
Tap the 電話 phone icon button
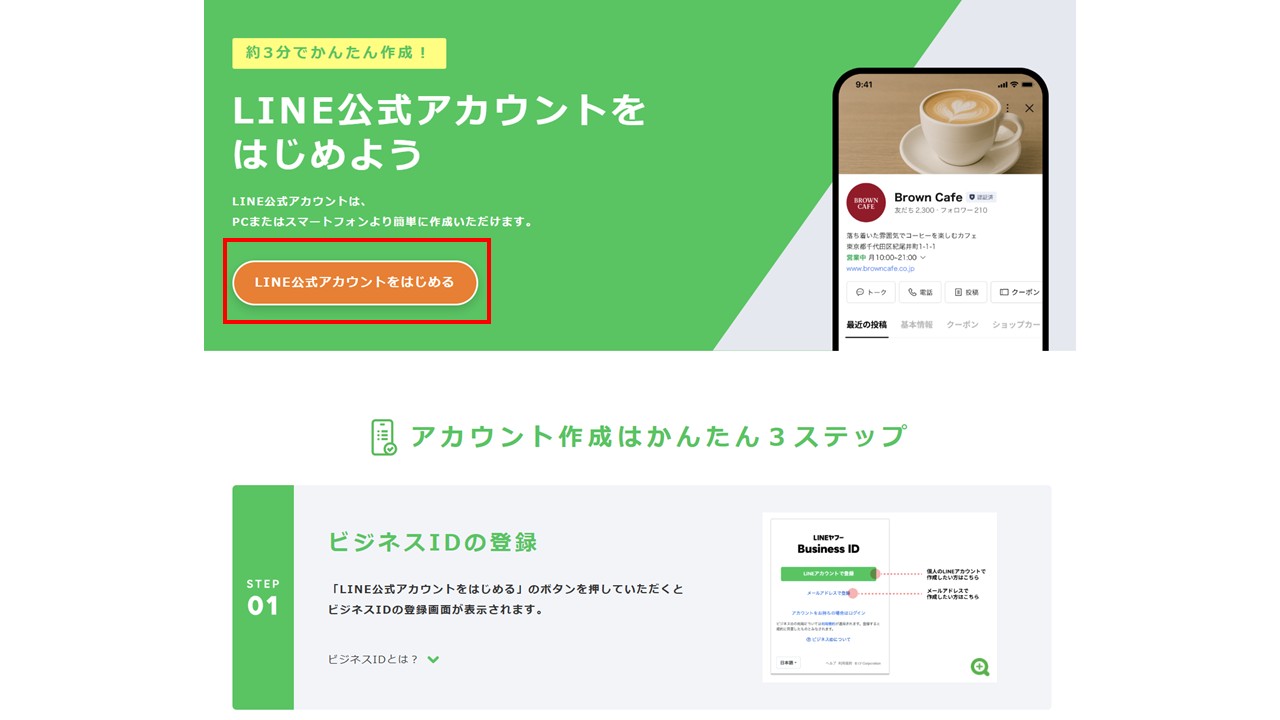click(920, 292)
